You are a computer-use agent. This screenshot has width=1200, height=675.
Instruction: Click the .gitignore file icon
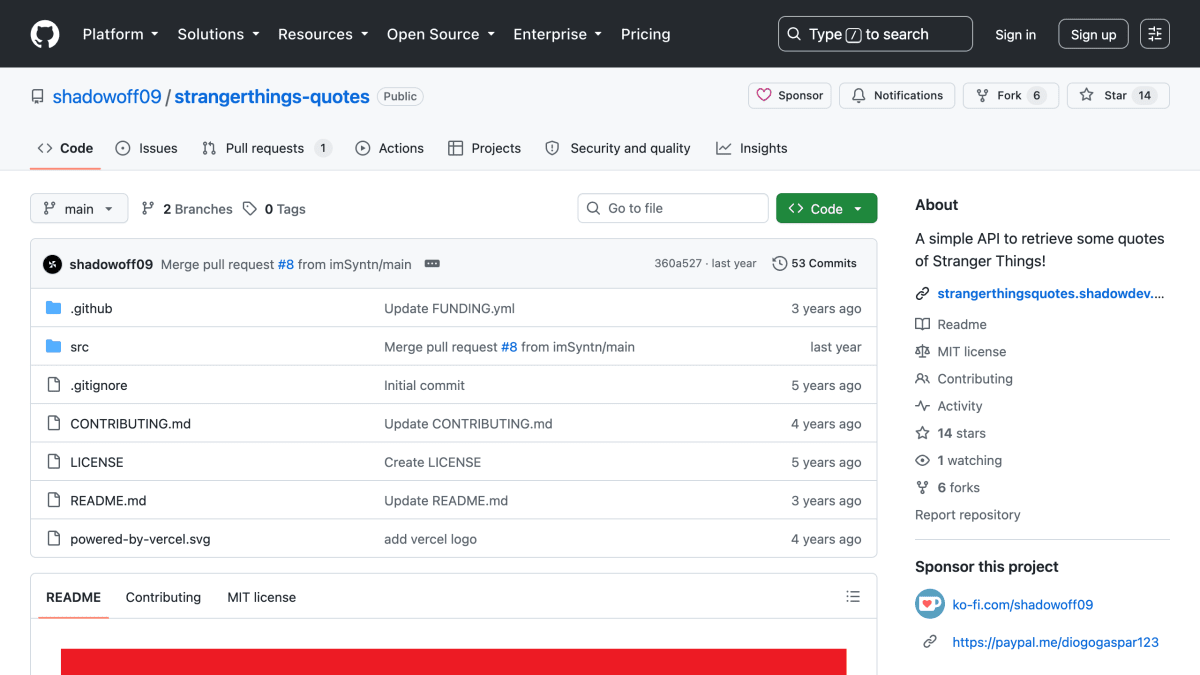click(54, 385)
